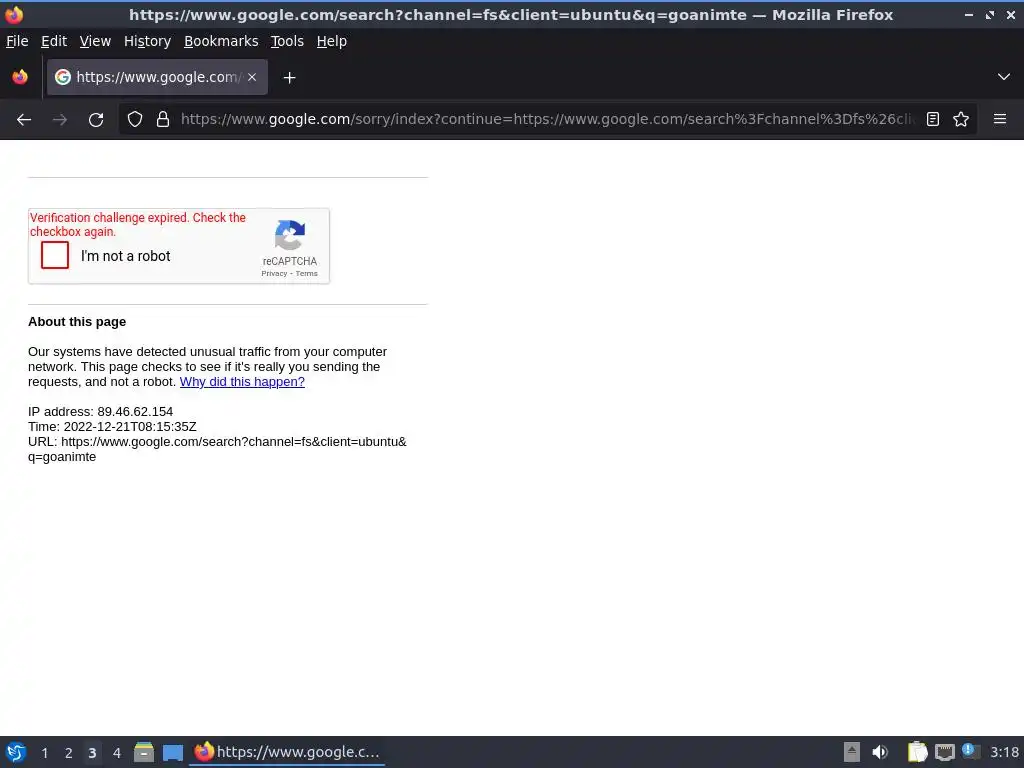Open the update notifier tray icon
This screenshot has width=1024, height=768.
[970, 752]
